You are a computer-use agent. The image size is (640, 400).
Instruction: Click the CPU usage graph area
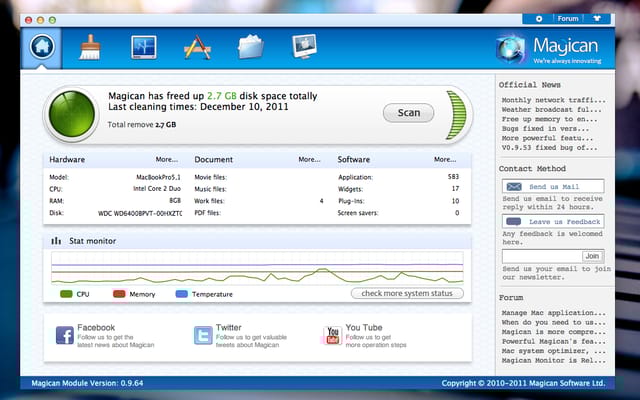(257, 268)
